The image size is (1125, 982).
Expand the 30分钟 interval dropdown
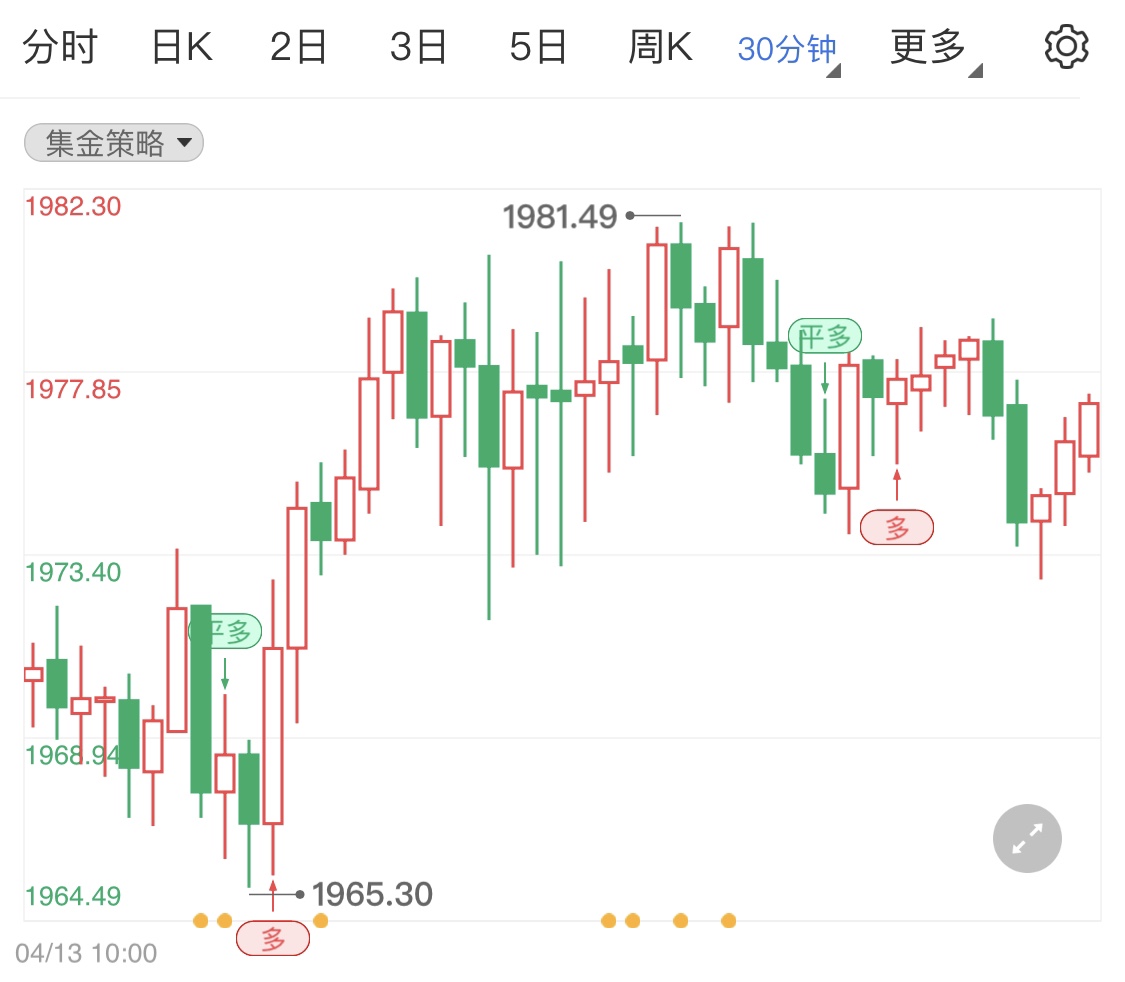coord(788,49)
